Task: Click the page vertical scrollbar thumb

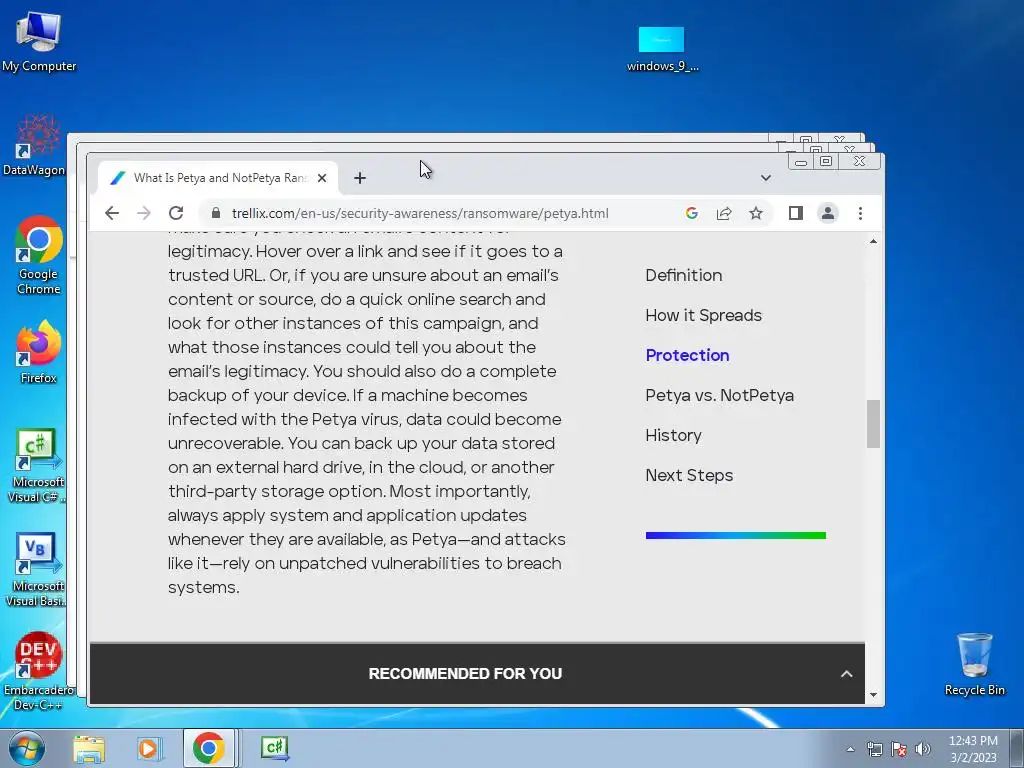Action: coord(873,424)
